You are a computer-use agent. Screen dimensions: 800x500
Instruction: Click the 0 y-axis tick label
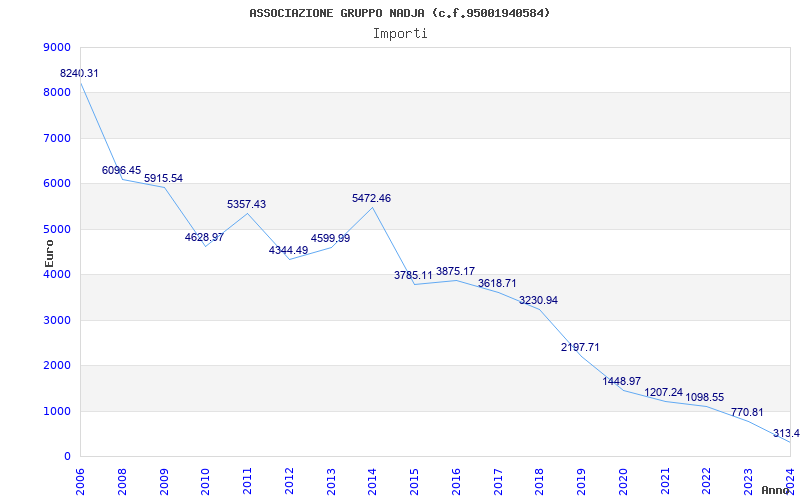pyautogui.click(x=67, y=457)
